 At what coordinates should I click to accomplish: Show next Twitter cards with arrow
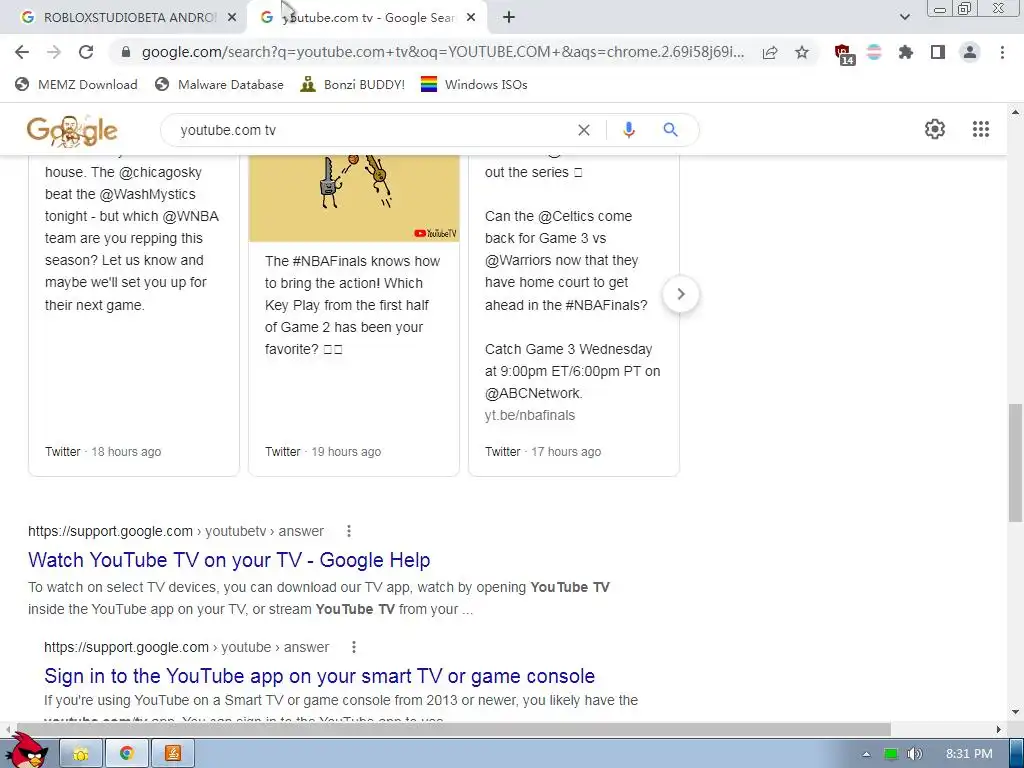point(680,295)
